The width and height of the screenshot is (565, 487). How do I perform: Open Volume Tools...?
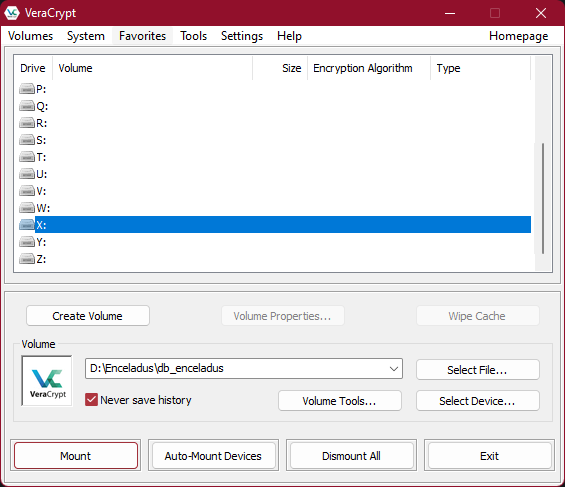[x=339, y=401]
